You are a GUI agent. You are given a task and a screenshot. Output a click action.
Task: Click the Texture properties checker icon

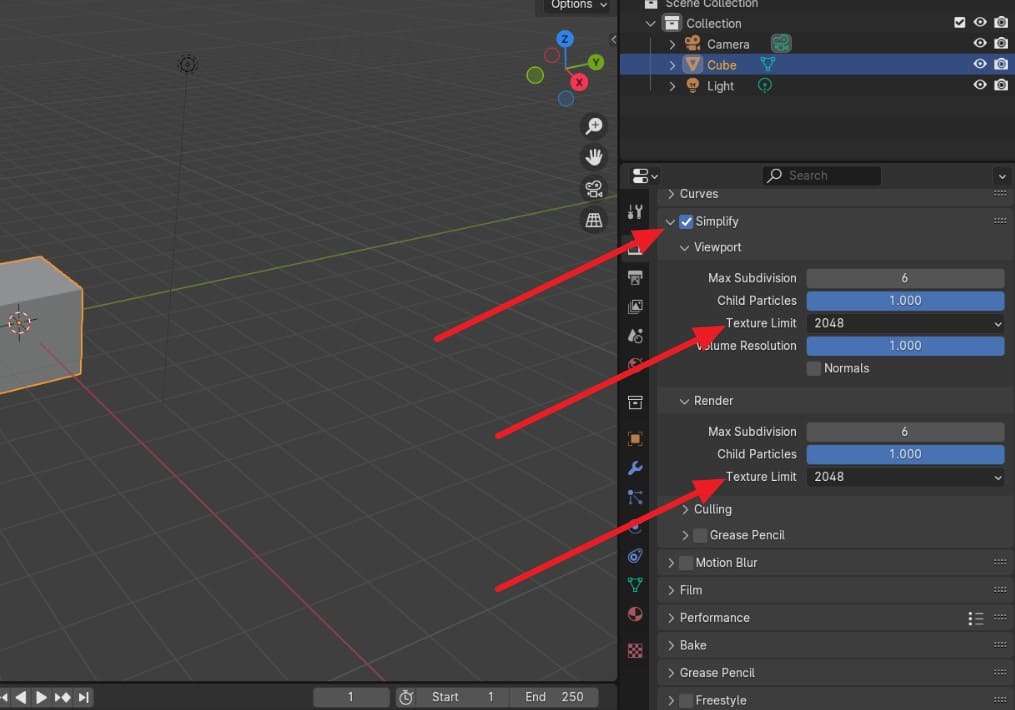(634, 650)
